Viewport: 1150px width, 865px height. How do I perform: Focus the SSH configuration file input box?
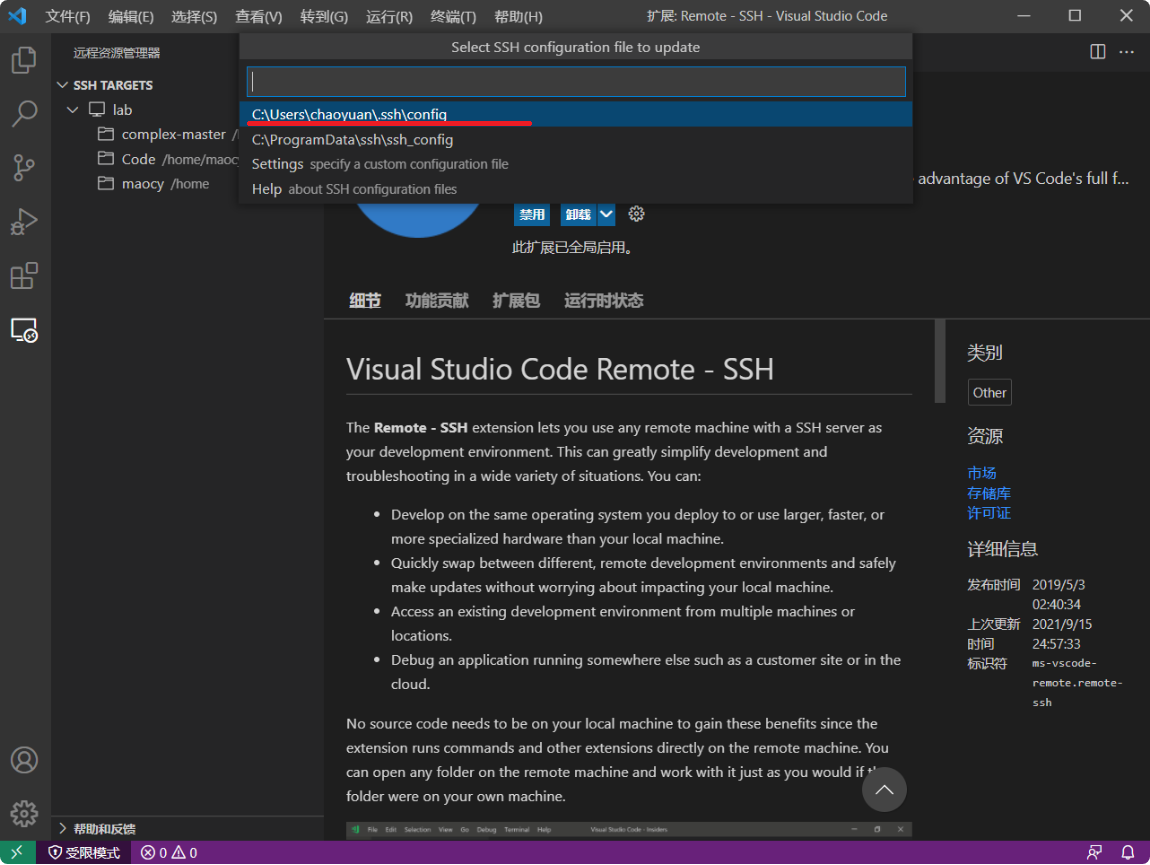(576, 81)
